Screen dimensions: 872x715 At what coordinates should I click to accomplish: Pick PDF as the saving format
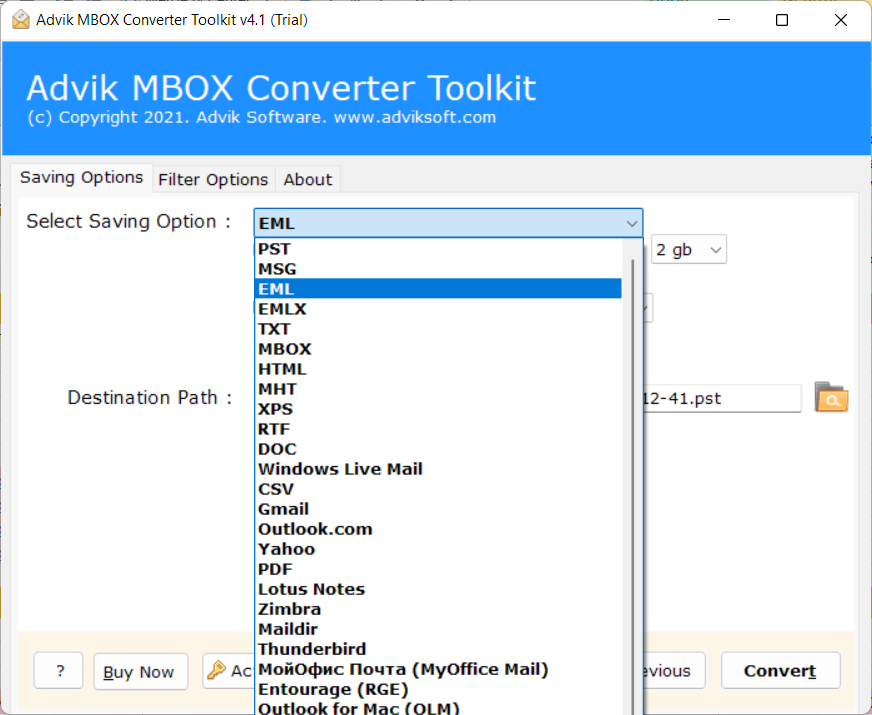[x=438, y=569]
